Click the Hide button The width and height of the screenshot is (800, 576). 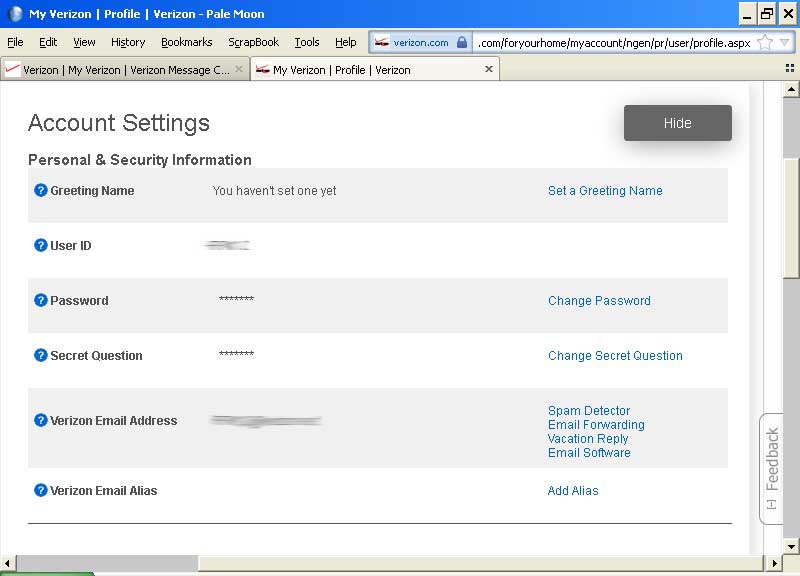point(678,123)
